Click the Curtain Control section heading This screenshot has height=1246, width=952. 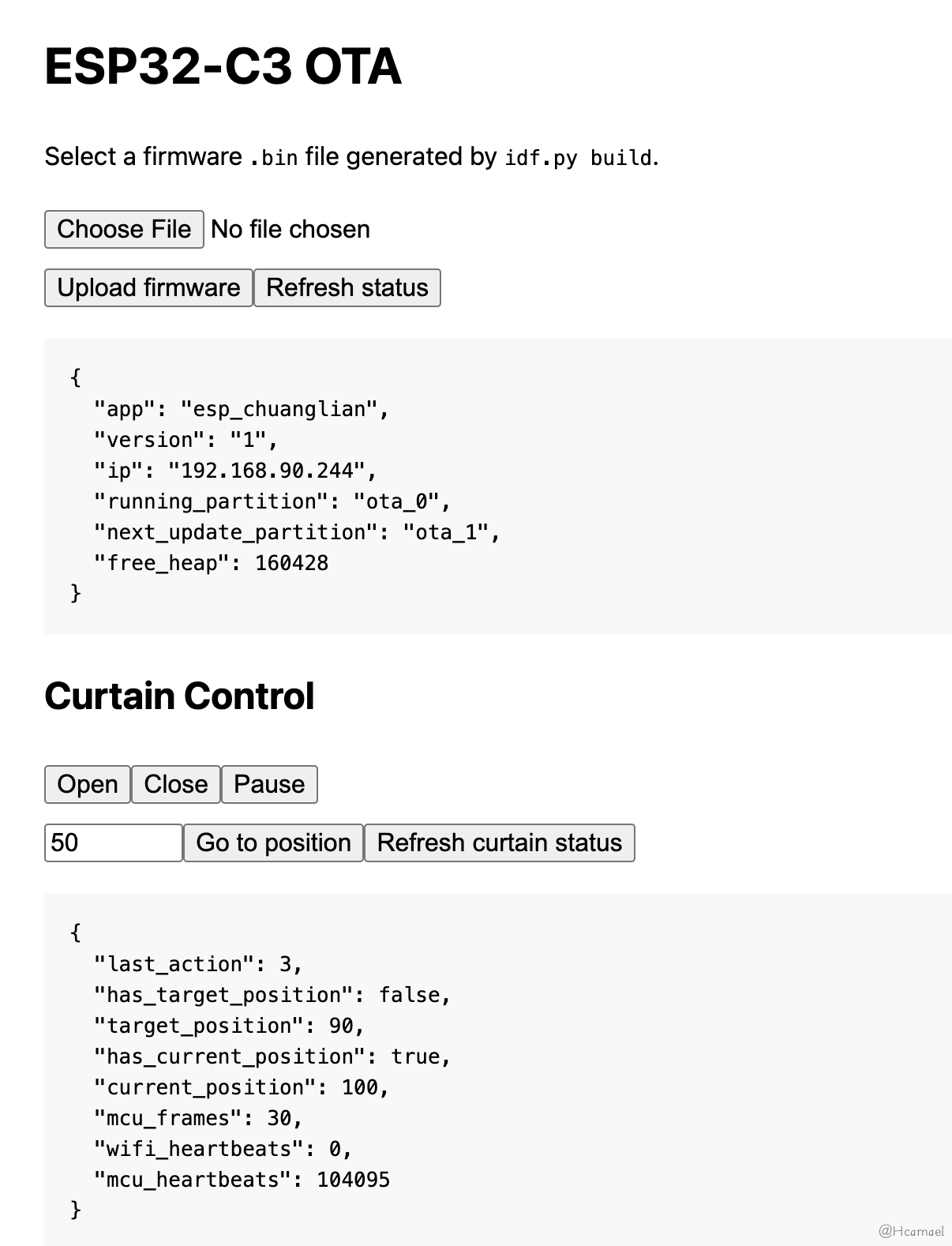pyautogui.click(x=180, y=696)
